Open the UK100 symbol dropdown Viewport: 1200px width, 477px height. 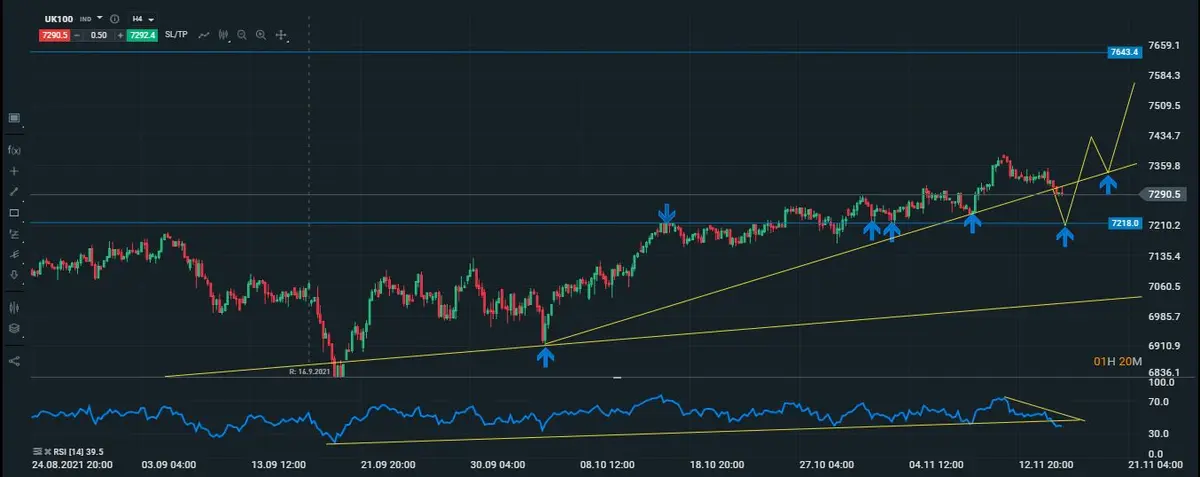point(100,18)
